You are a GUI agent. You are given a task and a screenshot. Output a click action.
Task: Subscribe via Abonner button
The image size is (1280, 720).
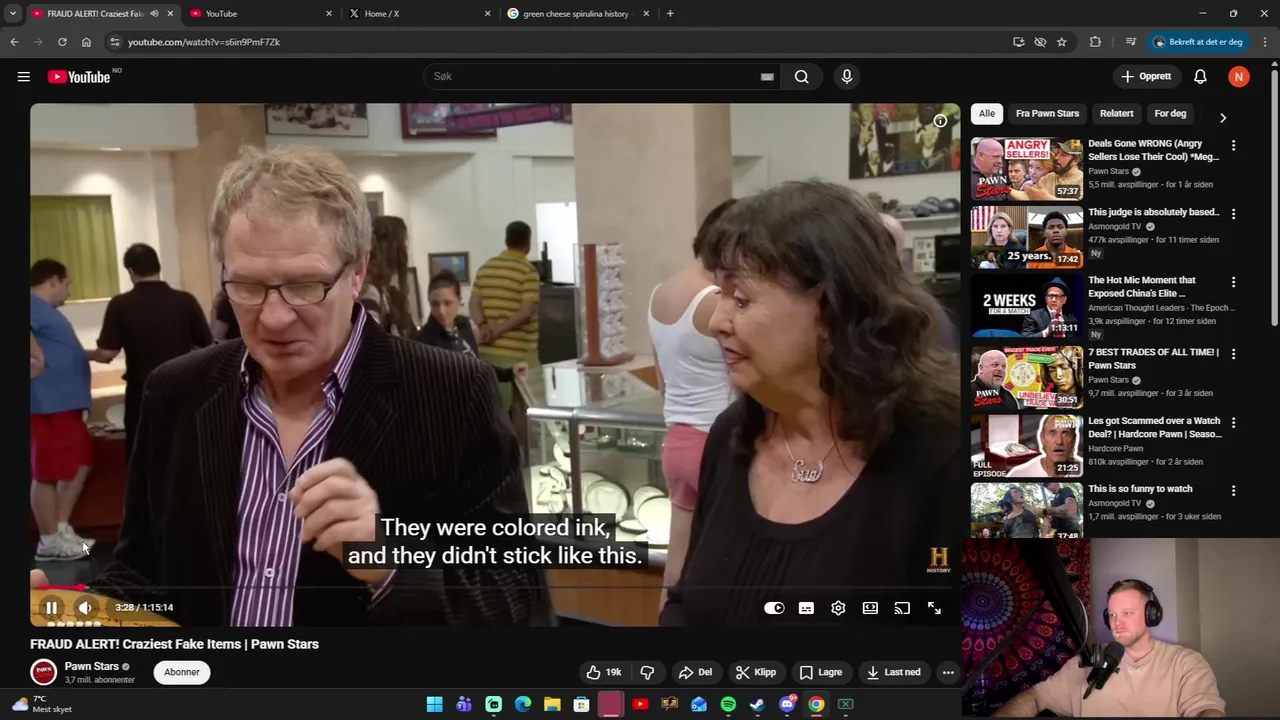(x=182, y=672)
